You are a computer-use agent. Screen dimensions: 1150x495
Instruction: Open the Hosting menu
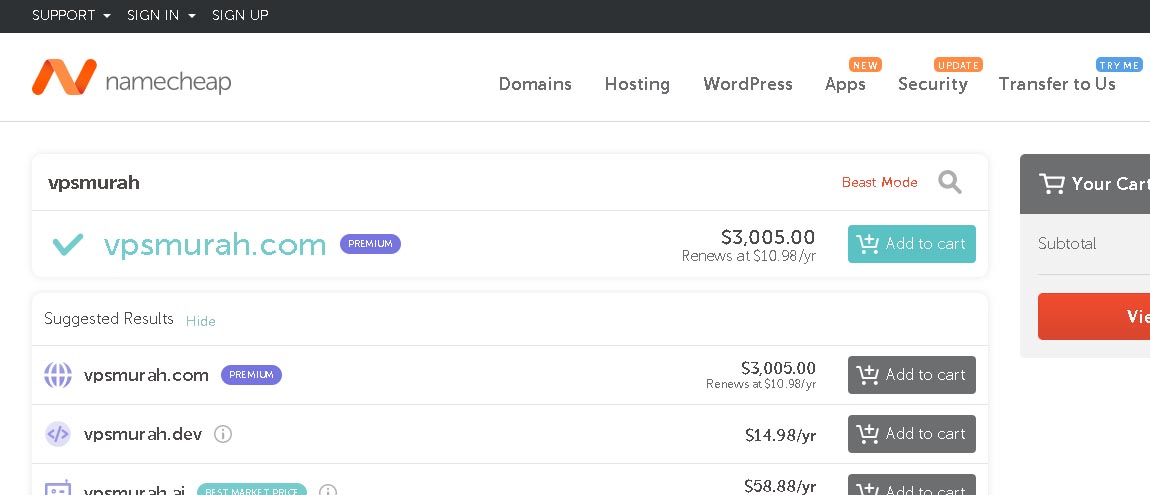point(637,84)
